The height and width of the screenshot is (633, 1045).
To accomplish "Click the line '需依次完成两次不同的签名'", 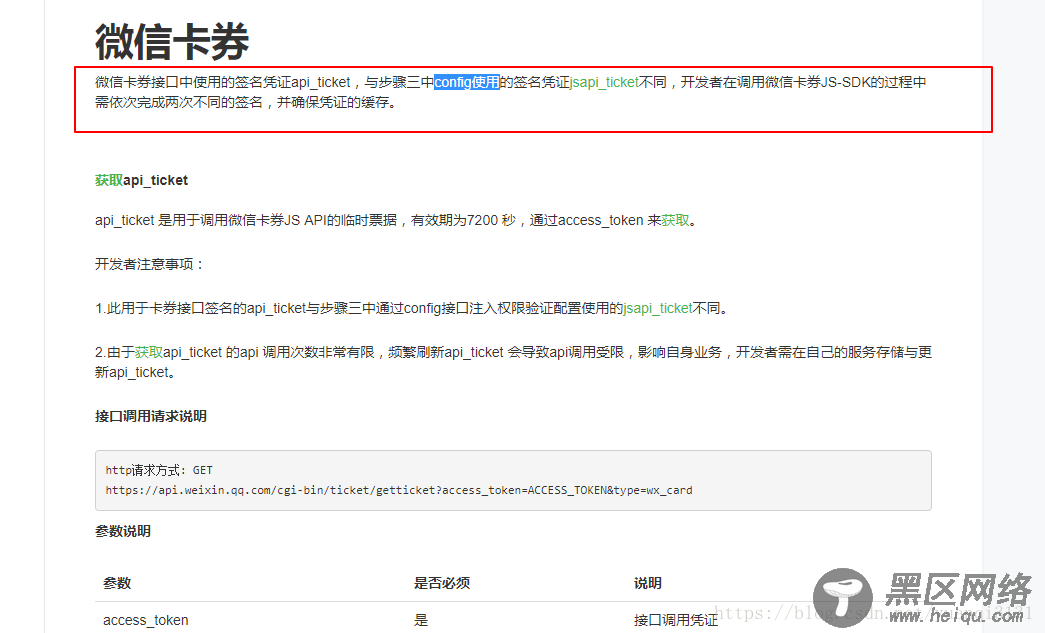I will coord(245,103).
